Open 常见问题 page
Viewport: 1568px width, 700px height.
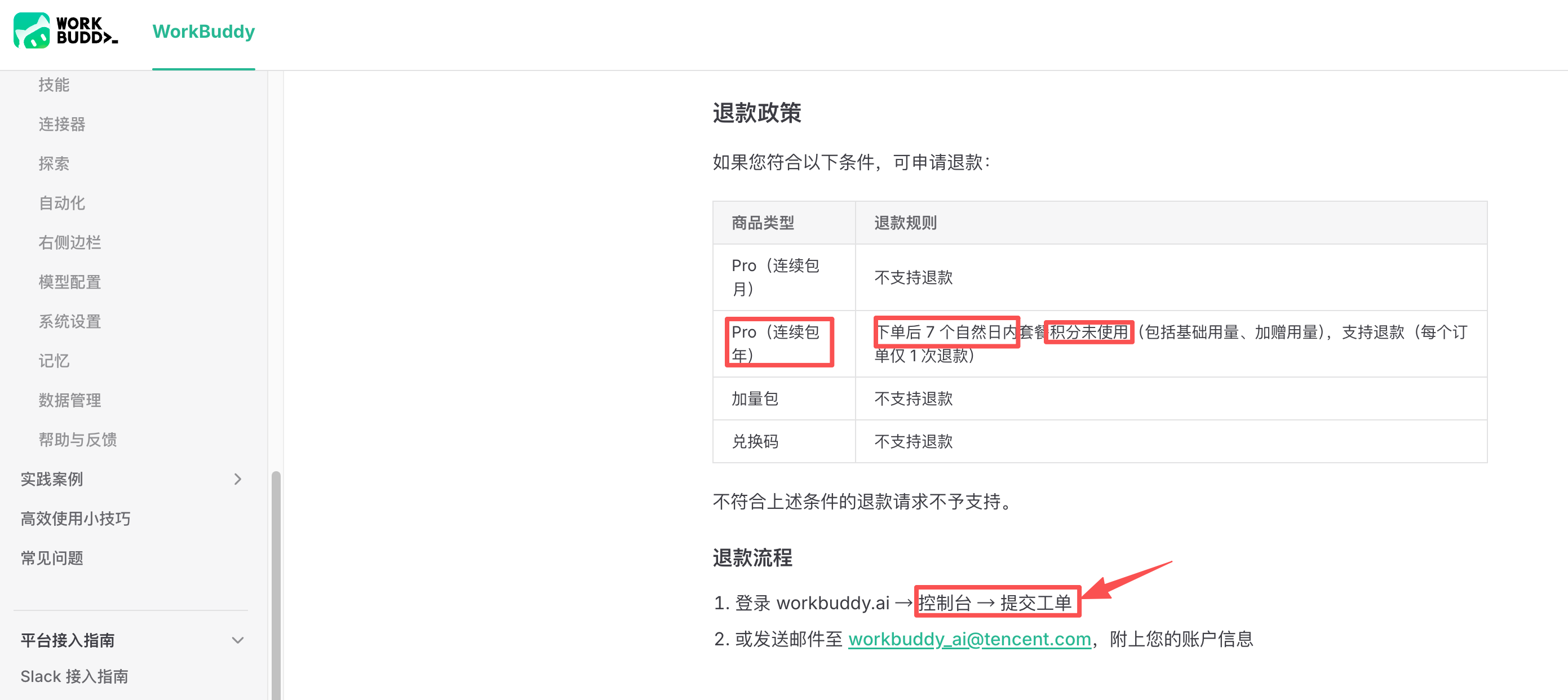(52, 558)
